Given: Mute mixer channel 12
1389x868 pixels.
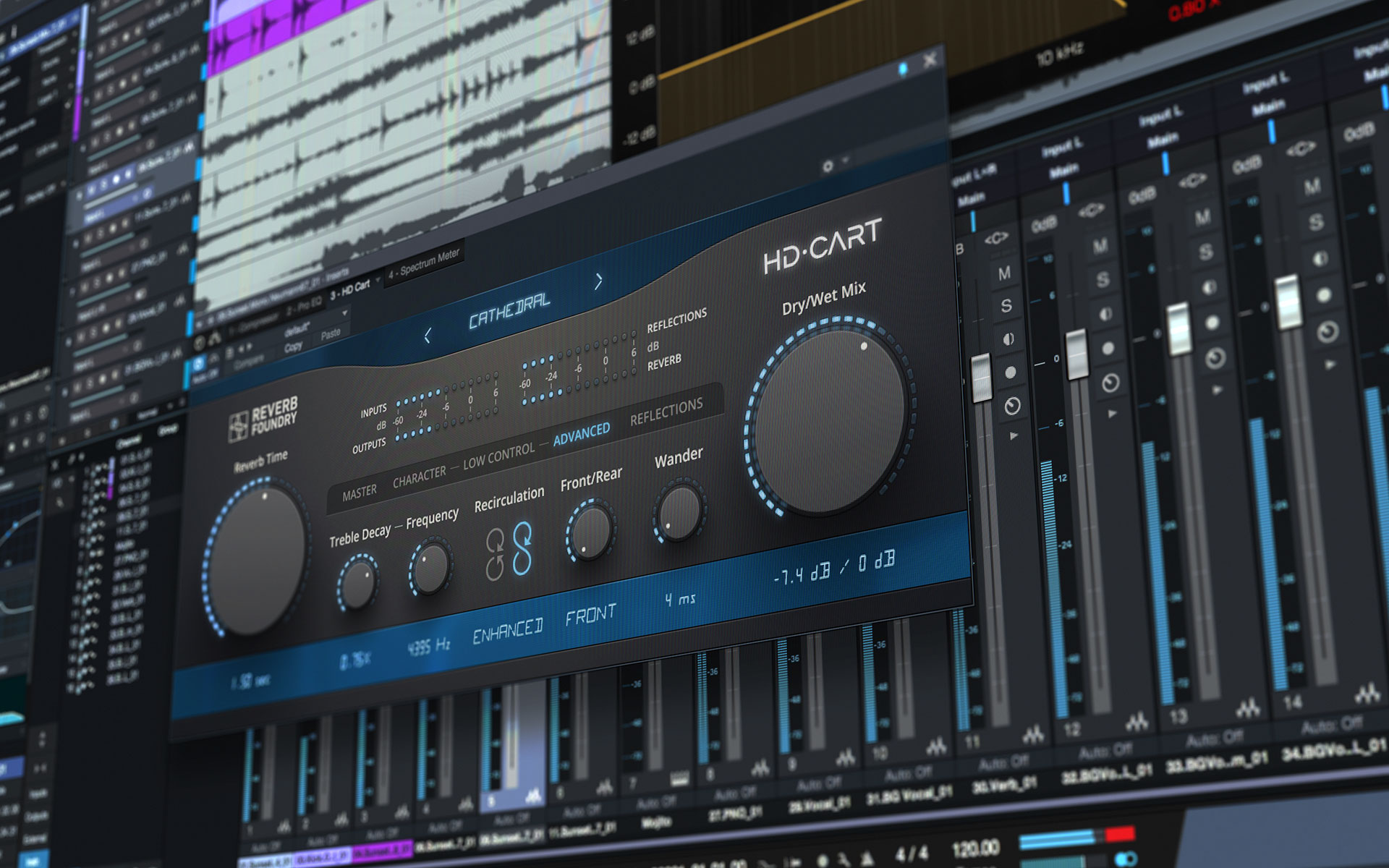Looking at the screenshot, I should (1100, 247).
